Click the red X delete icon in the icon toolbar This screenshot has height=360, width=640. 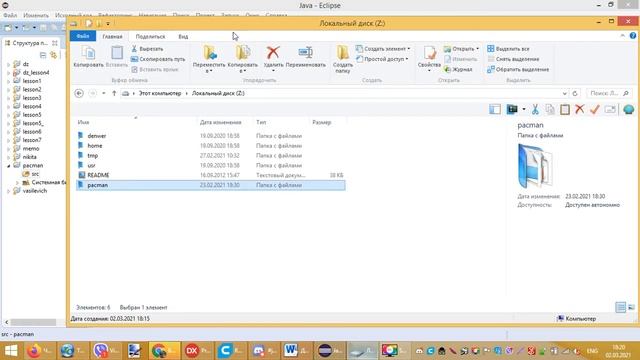point(580,109)
